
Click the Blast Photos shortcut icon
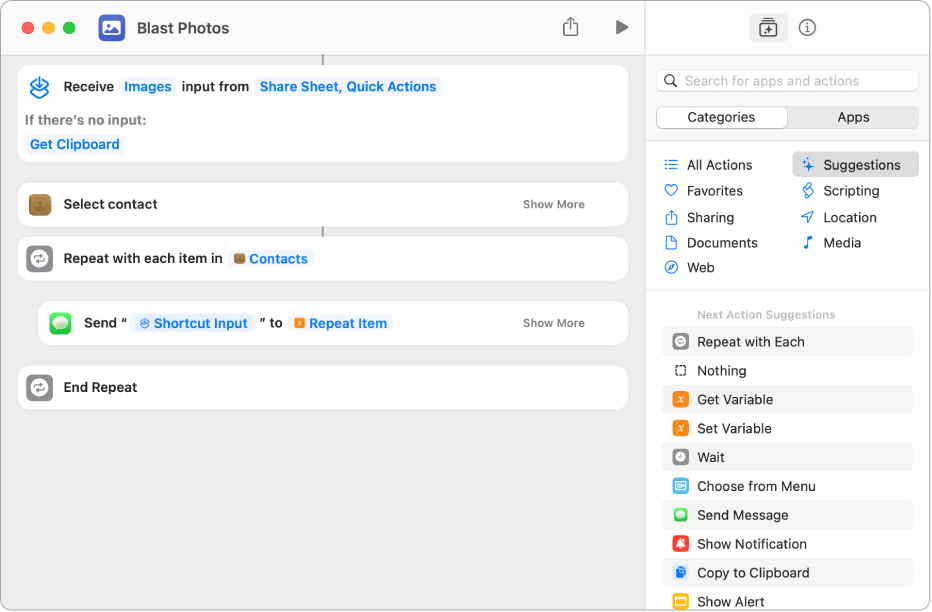tap(112, 28)
